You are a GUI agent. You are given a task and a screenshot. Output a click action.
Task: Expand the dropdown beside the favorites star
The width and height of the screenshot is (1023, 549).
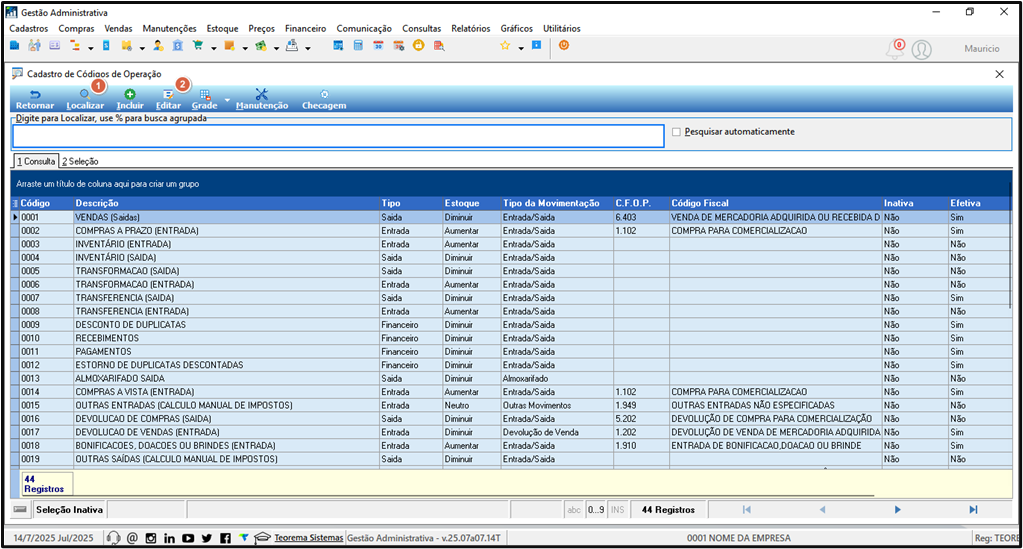point(521,48)
